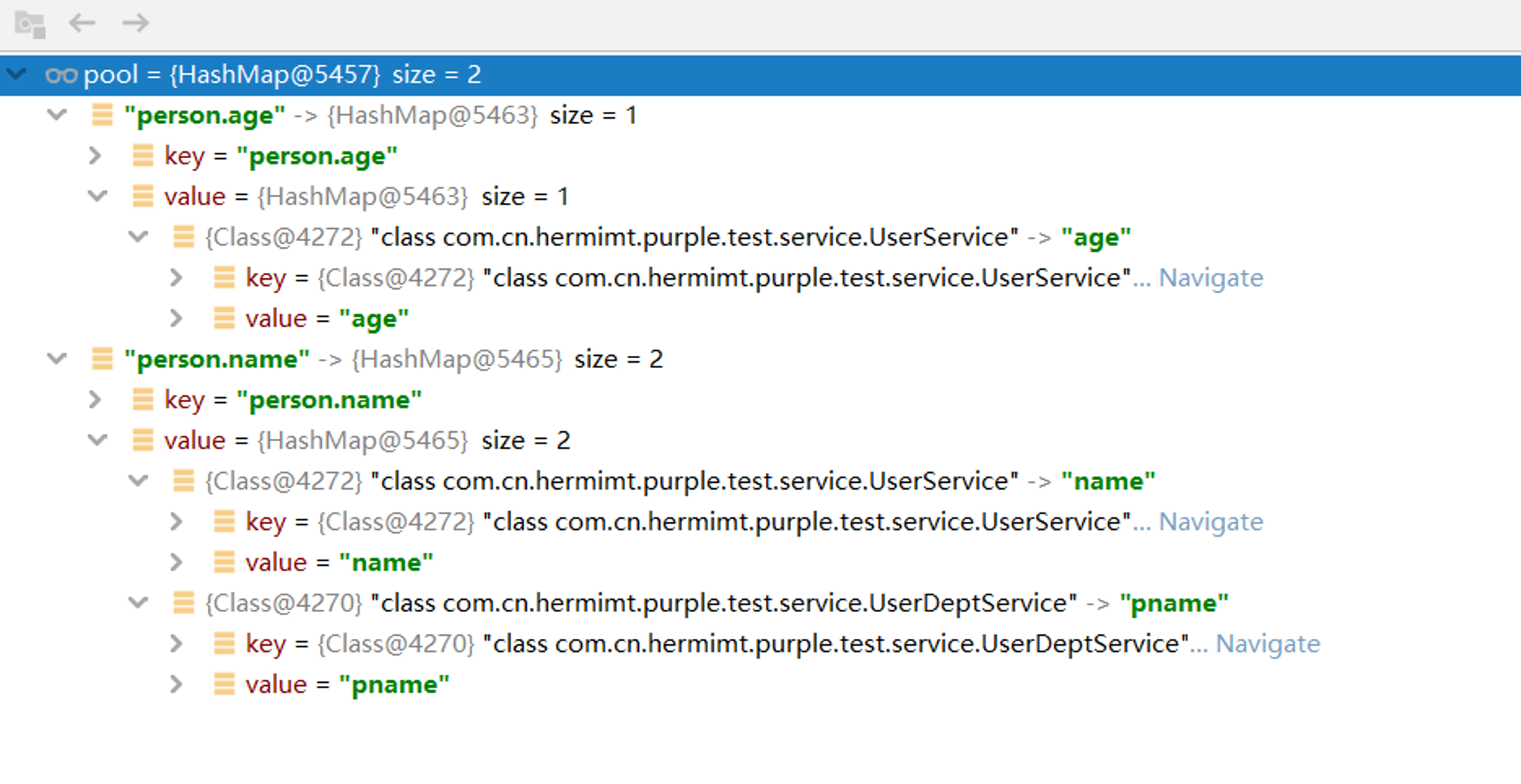
Task: Click the forward navigation arrow
Action: tap(135, 23)
